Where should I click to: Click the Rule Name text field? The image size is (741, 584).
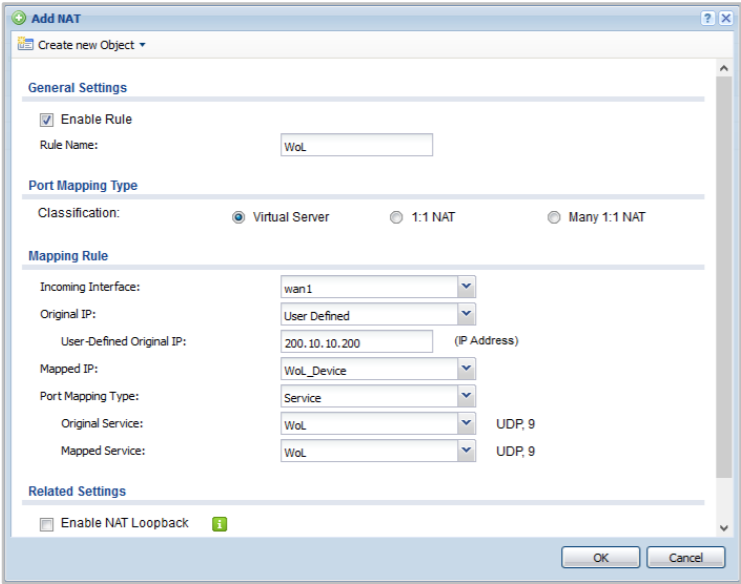(357, 146)
